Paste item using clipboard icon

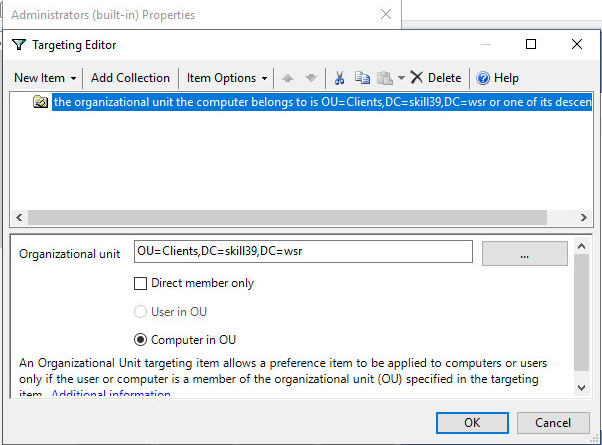click(x=385, y=78)
